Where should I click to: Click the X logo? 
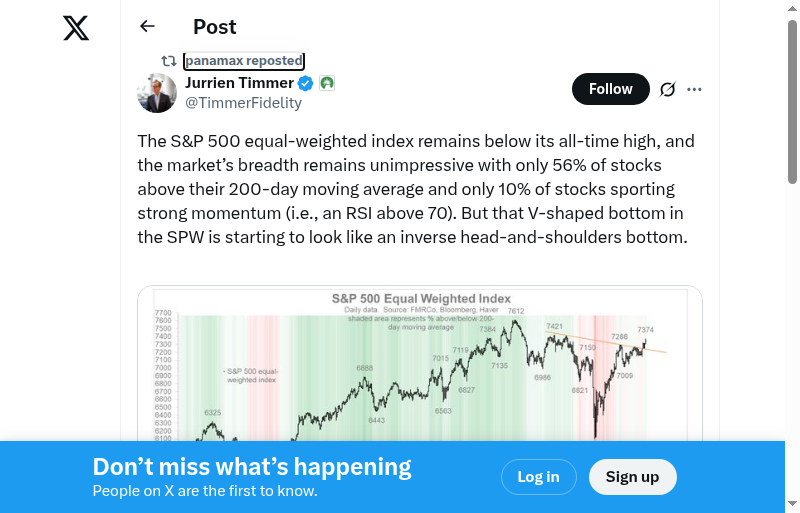pos(76,28)
